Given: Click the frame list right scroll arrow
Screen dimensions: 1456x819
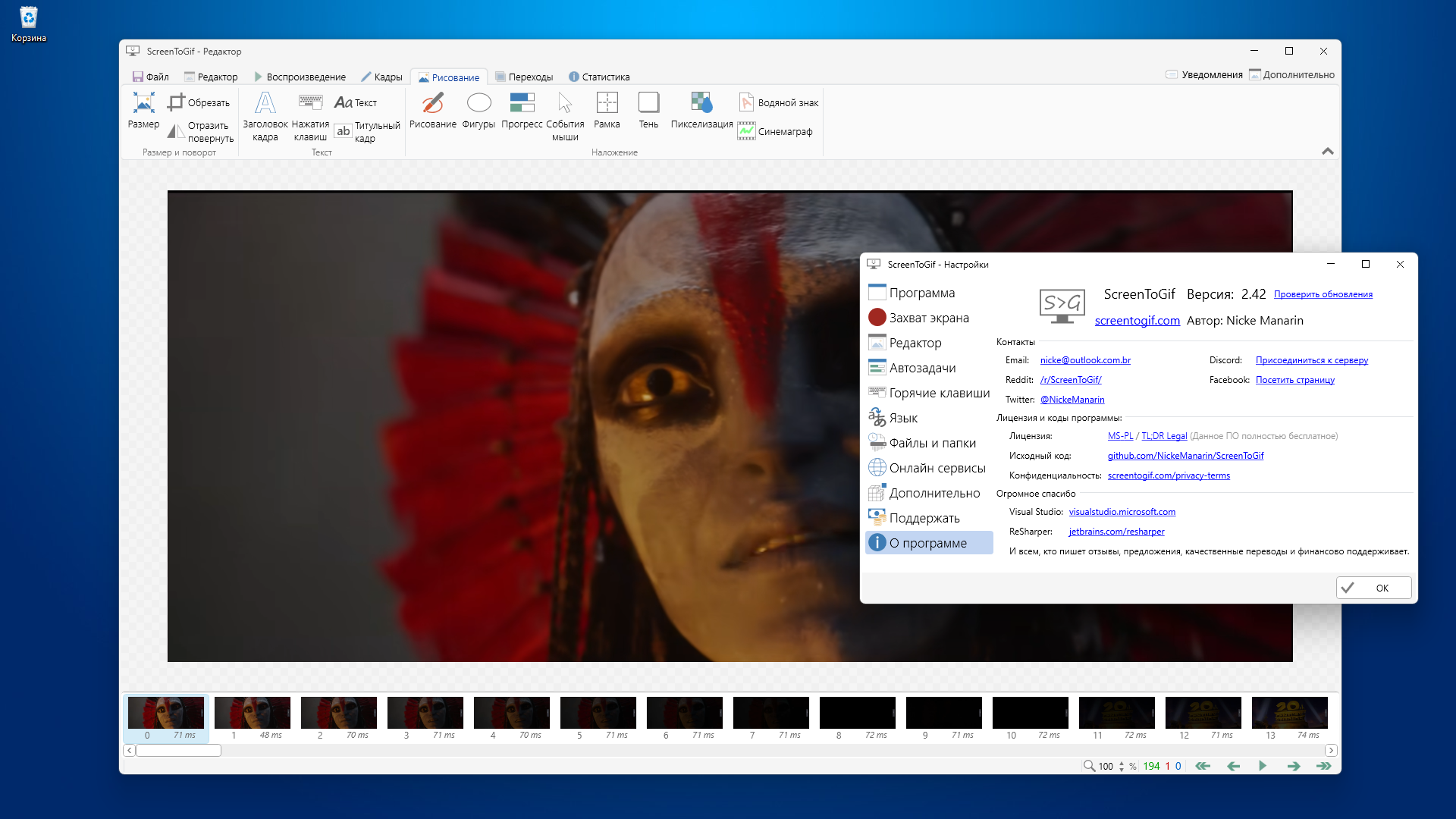Looking at the screenshot, I should [x=1331, y=750].
